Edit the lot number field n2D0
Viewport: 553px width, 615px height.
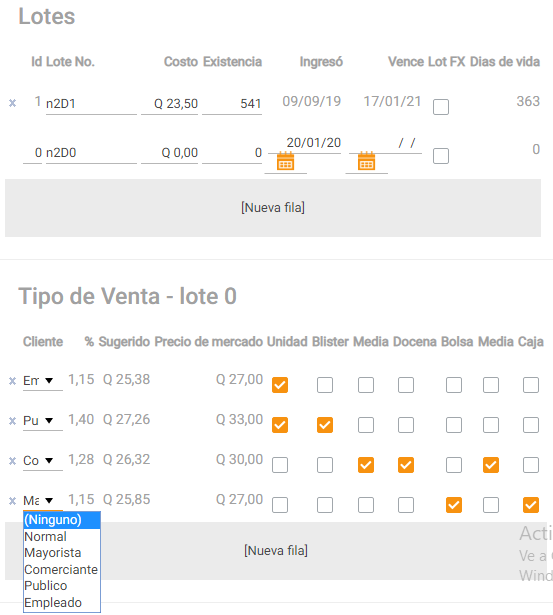91,153
